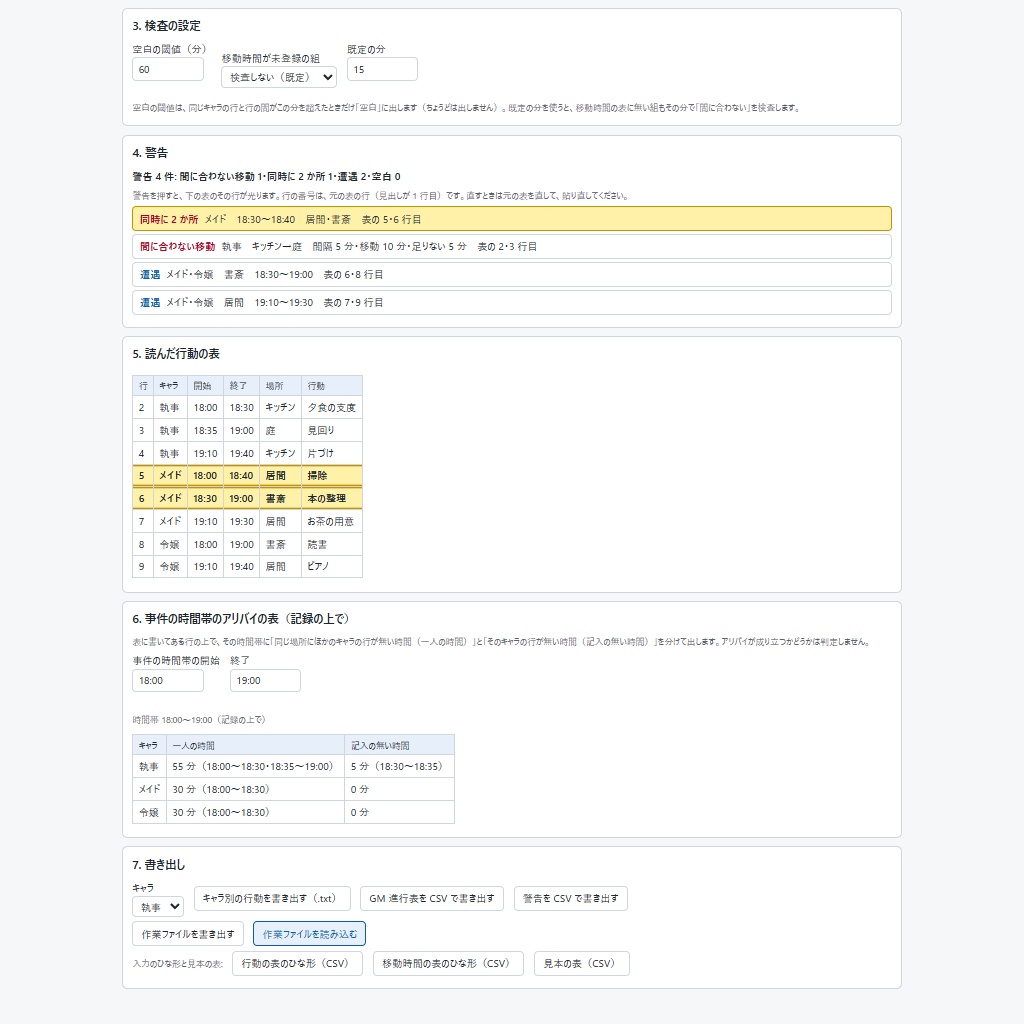Click the 行動 column header
The width and height of the screenshot is (1024, 1024).
(332, 386)
